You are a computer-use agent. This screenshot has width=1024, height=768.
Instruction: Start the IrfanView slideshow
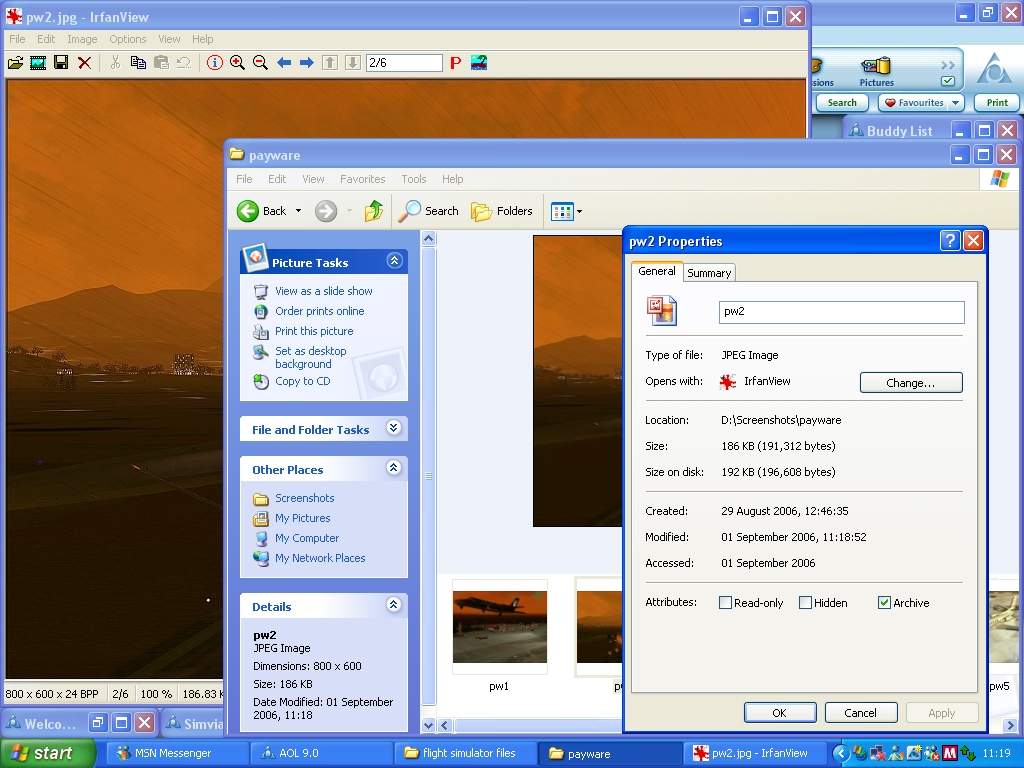pos(38,62)
